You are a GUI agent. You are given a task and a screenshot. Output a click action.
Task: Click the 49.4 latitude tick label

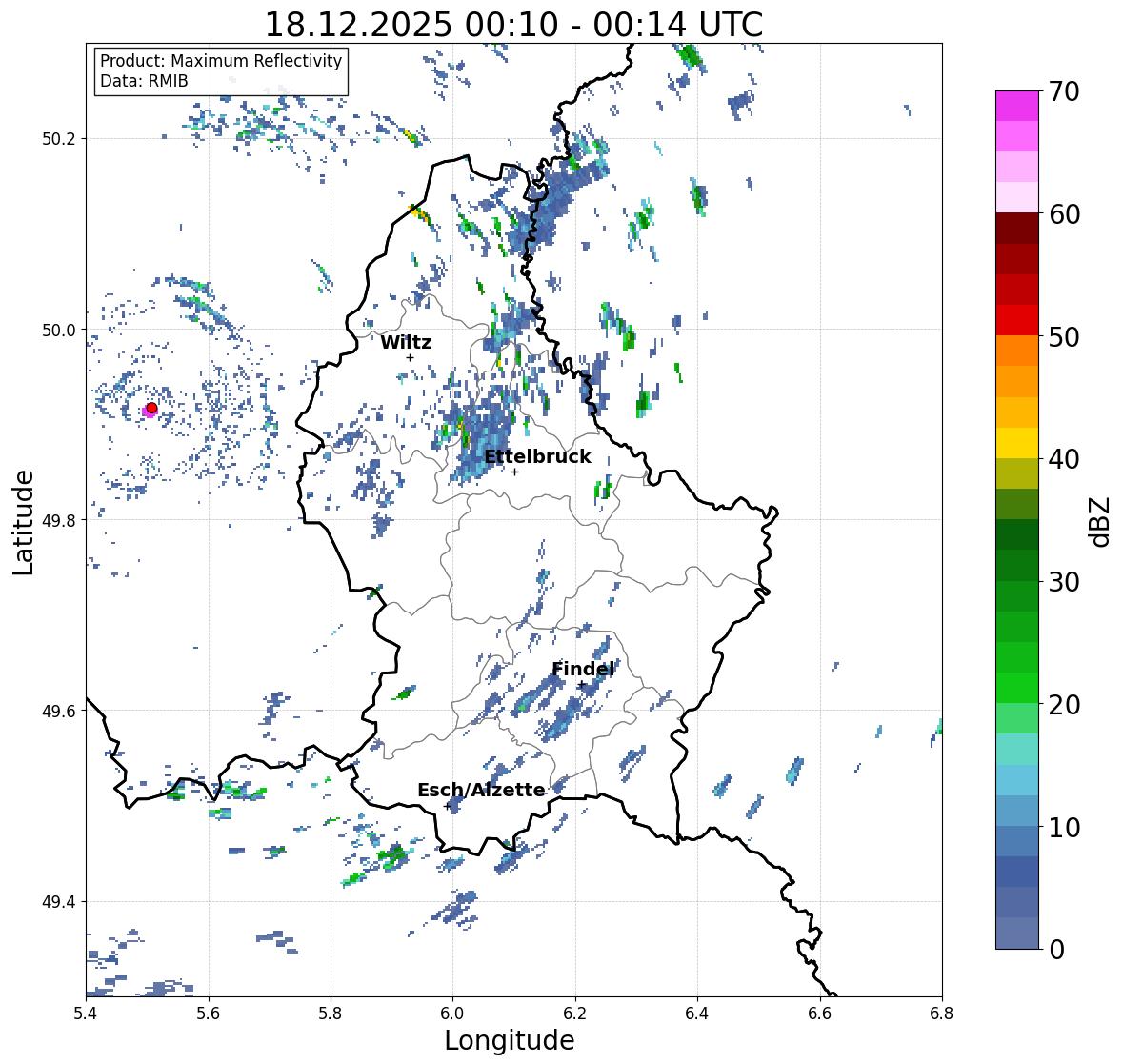59,902
